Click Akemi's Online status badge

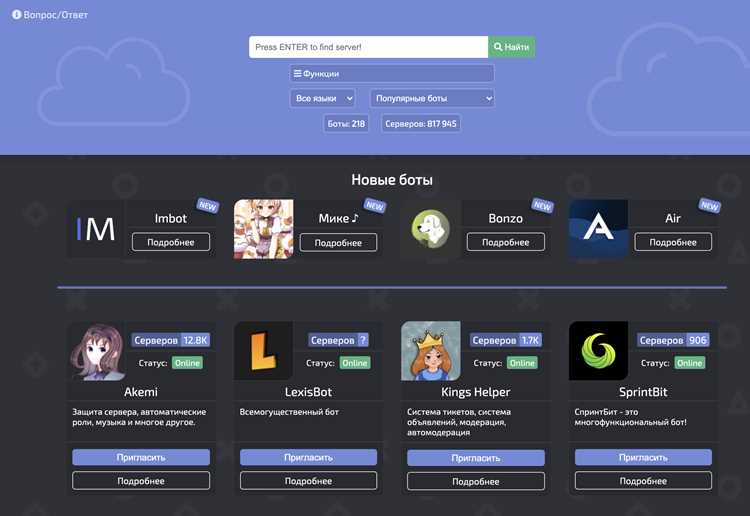click(x=187, y=363)
